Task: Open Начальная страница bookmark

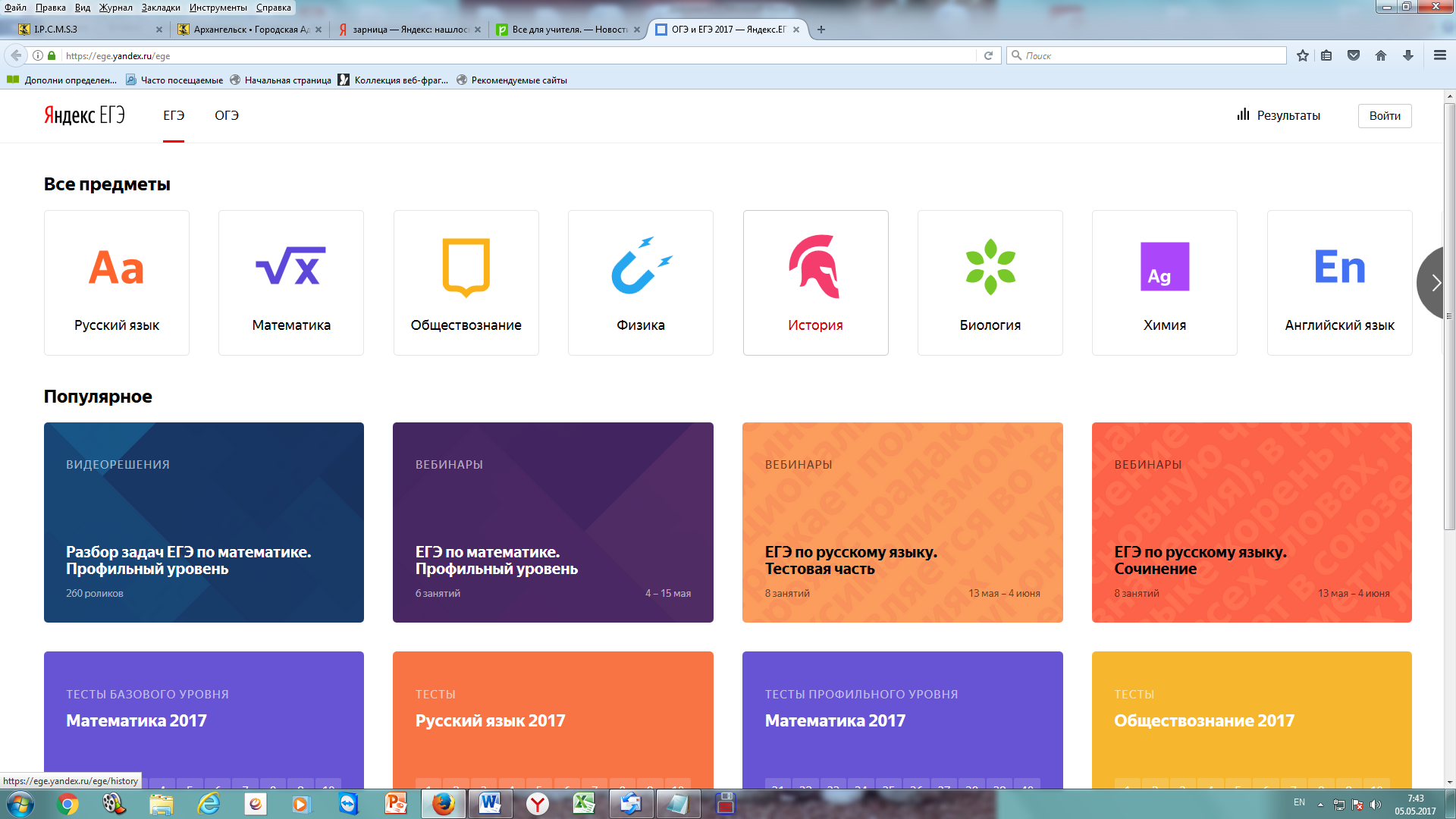Action: point(280,80)
